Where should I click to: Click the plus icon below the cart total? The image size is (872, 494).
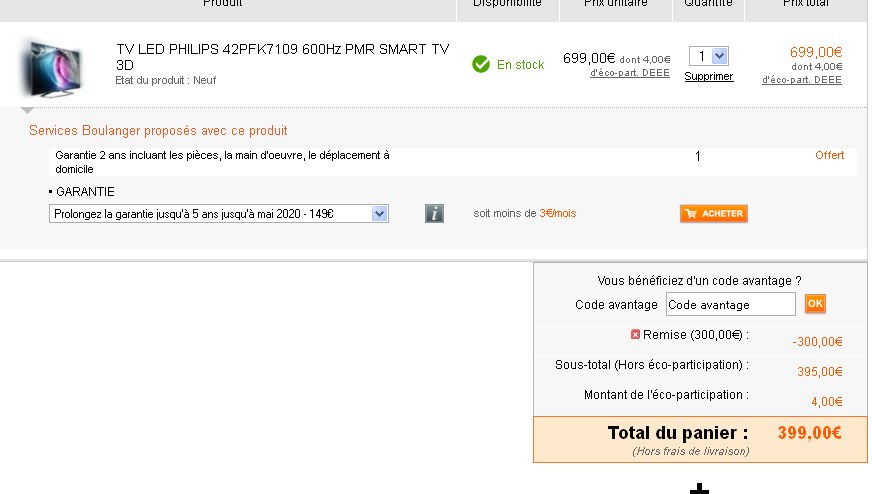699,489
